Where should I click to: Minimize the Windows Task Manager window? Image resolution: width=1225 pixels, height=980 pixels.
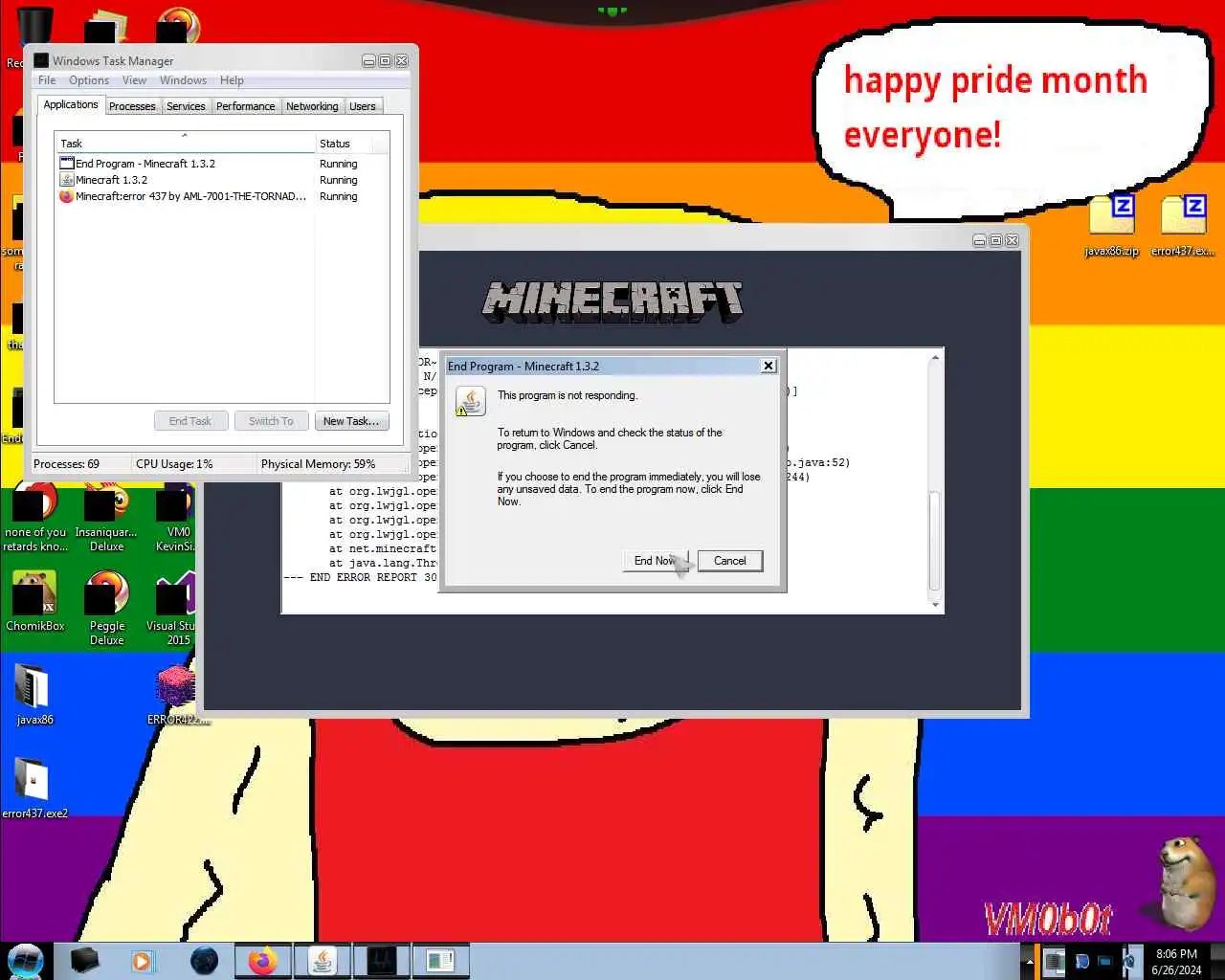(x=368, y=61)
